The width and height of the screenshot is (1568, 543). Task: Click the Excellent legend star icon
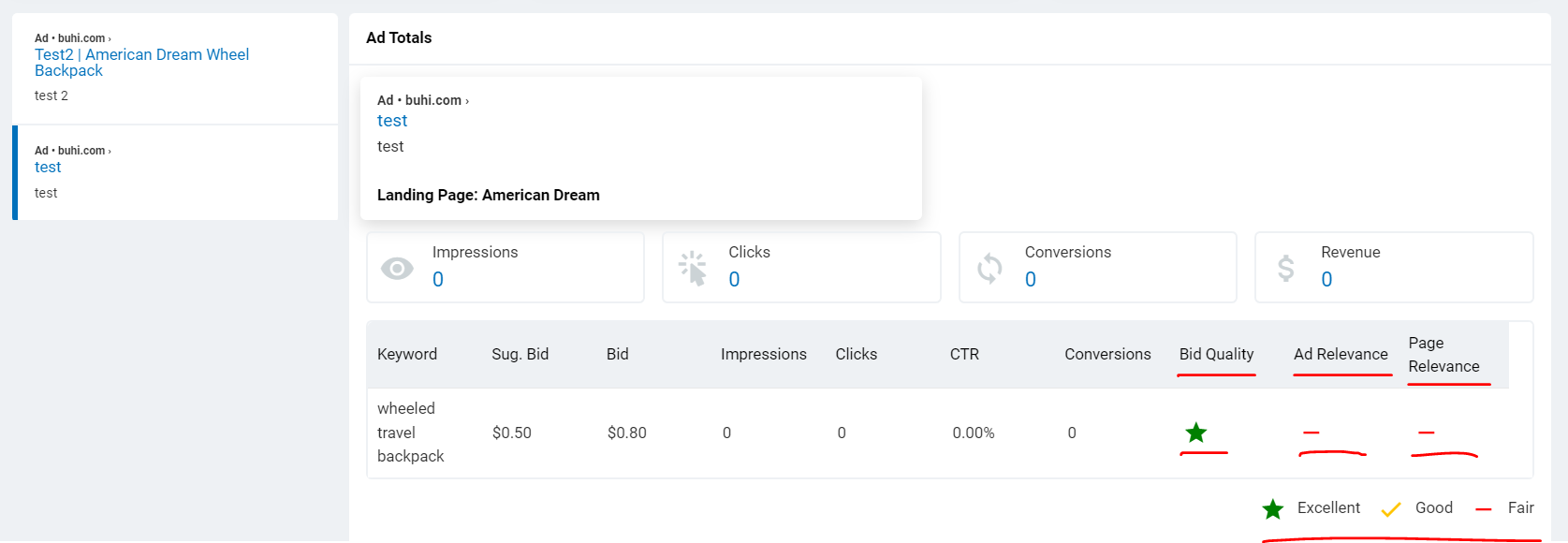(x=1272, y=509)
